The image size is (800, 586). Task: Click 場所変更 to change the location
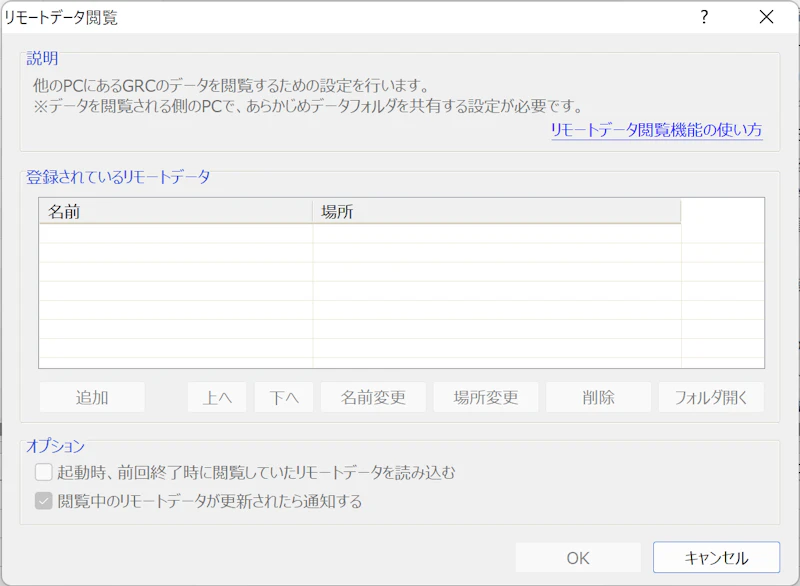[x=486, y=397]
